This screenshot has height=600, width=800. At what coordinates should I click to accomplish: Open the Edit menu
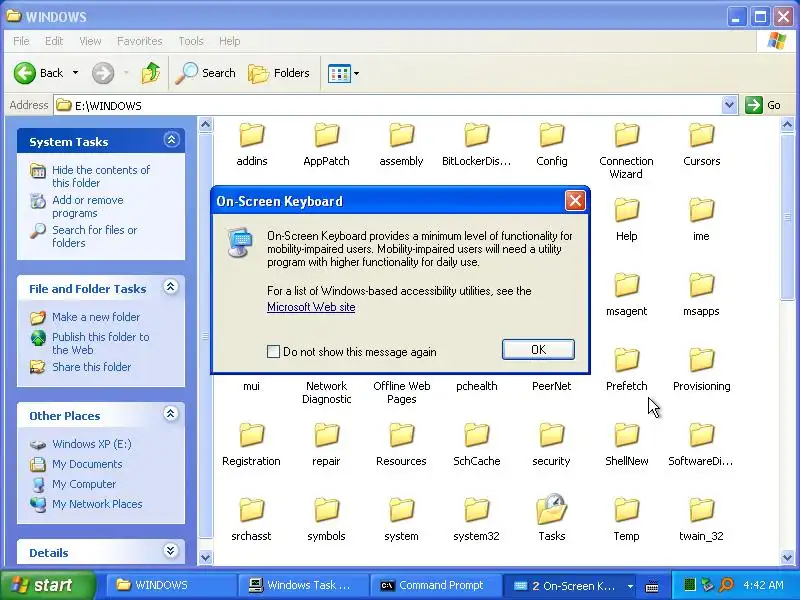[54, 41]
